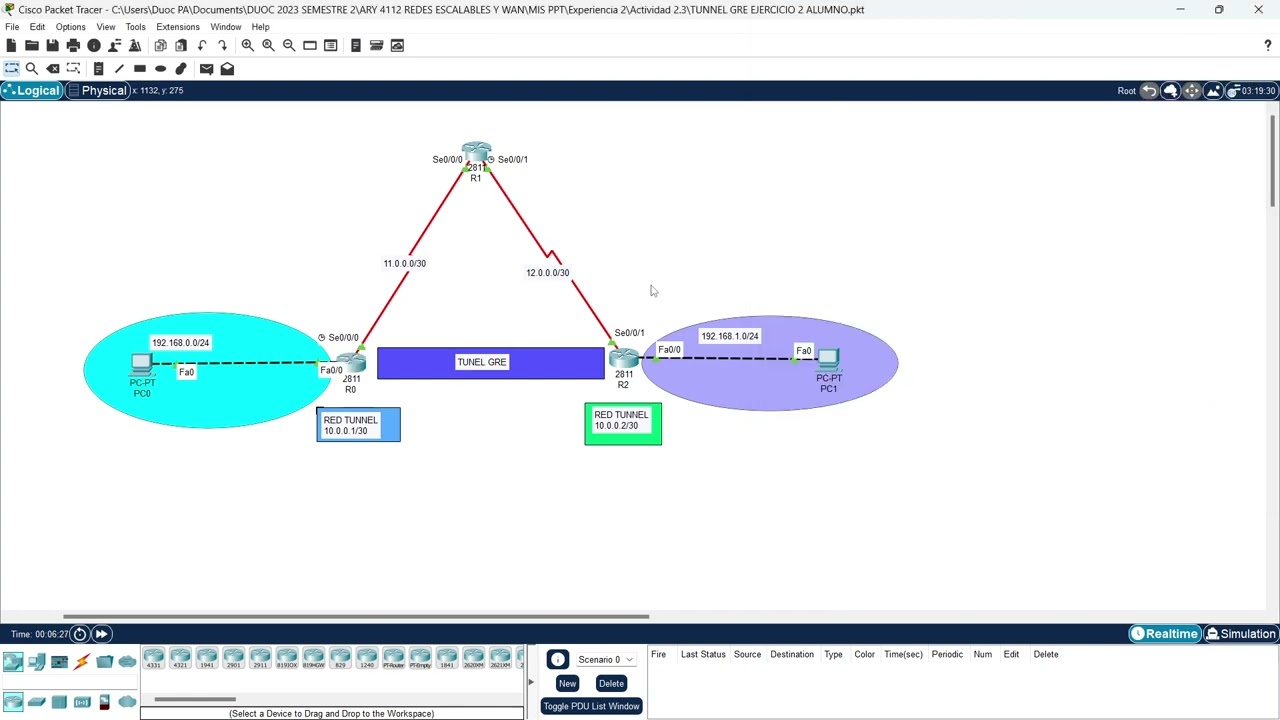1280x720 pixels.
Task: Zoom in on the workspace
Action: click(x=247, y=45)
